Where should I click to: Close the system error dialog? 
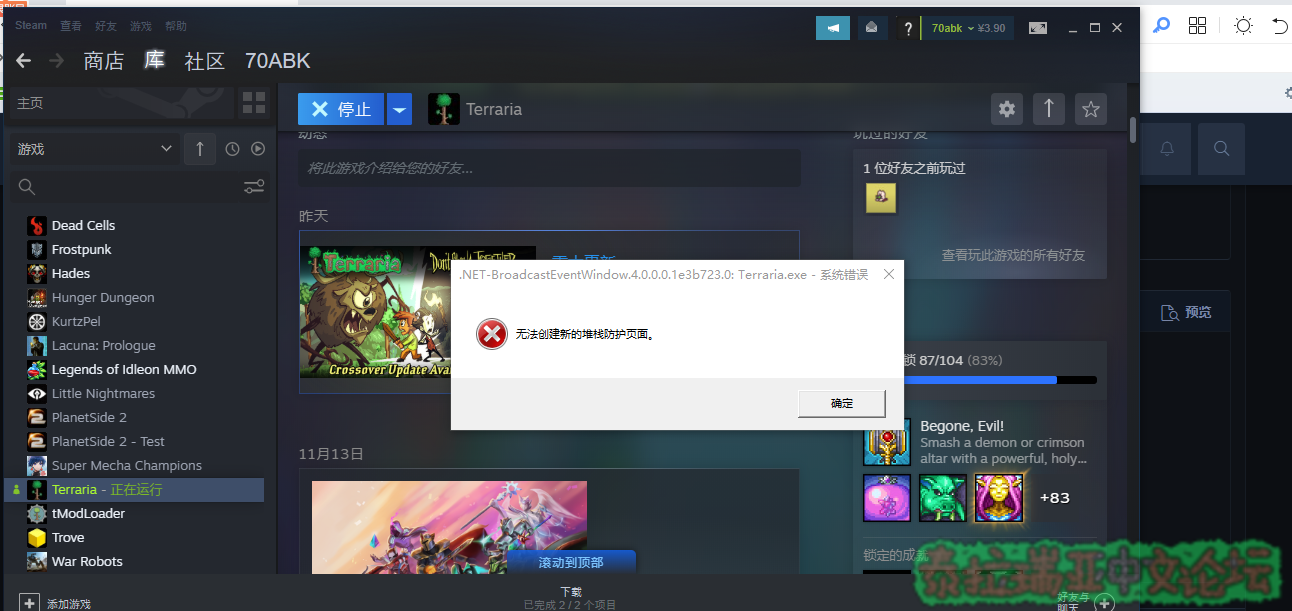point(888,274)
